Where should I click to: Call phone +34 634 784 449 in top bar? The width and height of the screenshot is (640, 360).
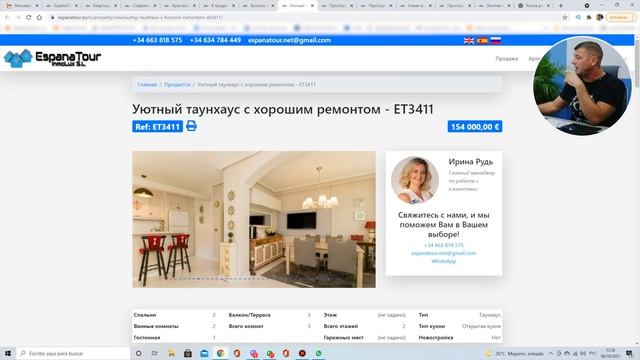pos(215,40)
